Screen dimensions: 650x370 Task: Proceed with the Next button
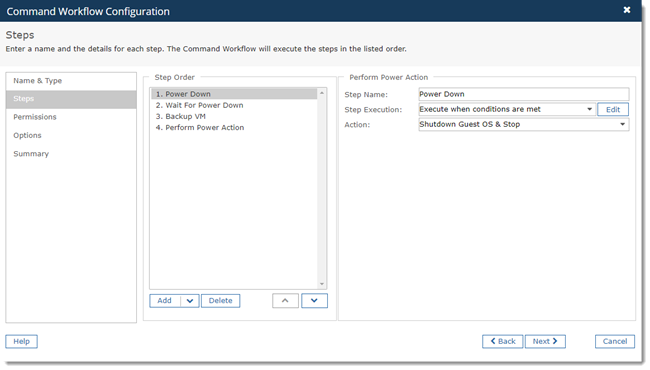pos(545,341)
